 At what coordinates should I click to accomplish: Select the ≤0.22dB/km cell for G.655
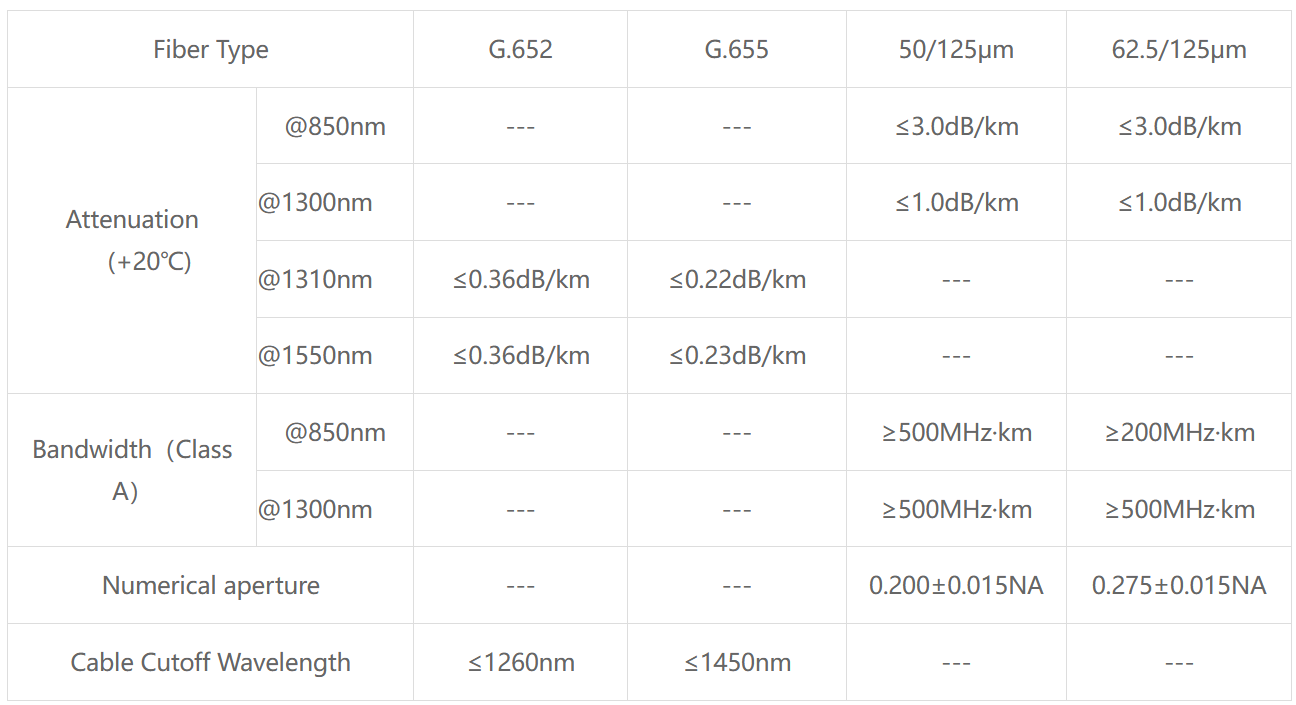(737, 279)
